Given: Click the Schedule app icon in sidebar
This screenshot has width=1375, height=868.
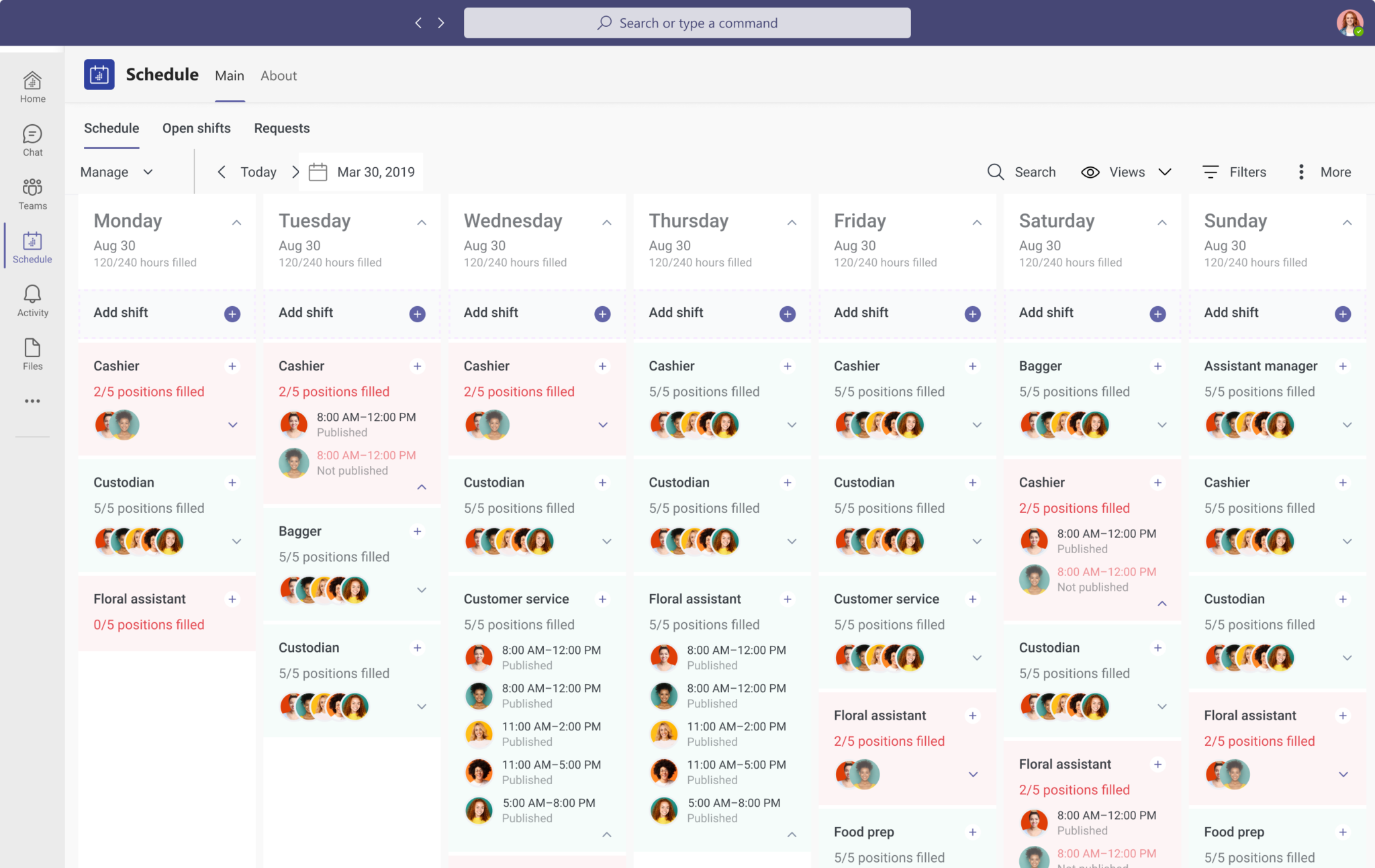Looking at the screenshot, I should pos(32,247).
